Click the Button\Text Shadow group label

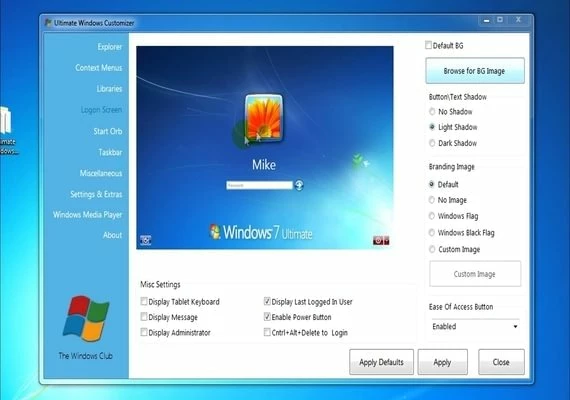point(458,97)
